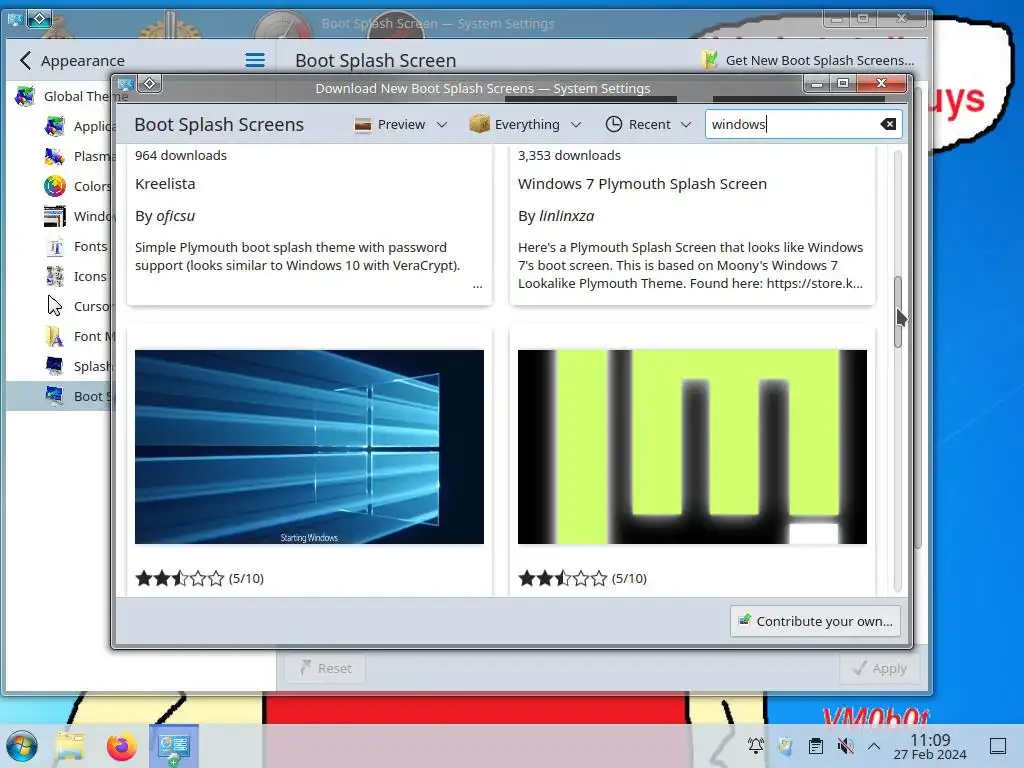Open the blue Starting Windows thumbnail
The width and height of the screenshot is (1024, 768).
click(309, 447)
